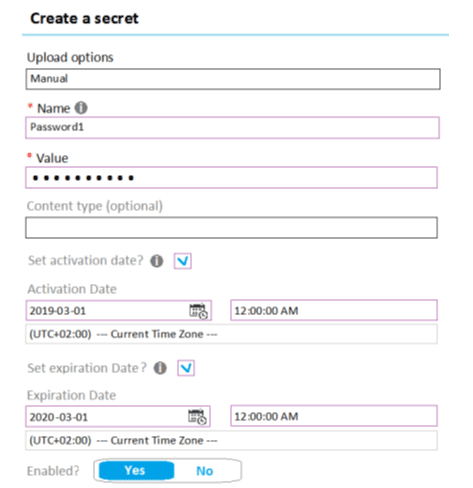Viewport: 473px width, 488px height.
Task: Click the Activation Date 2019-03-01 field
Action: point(118,310)
